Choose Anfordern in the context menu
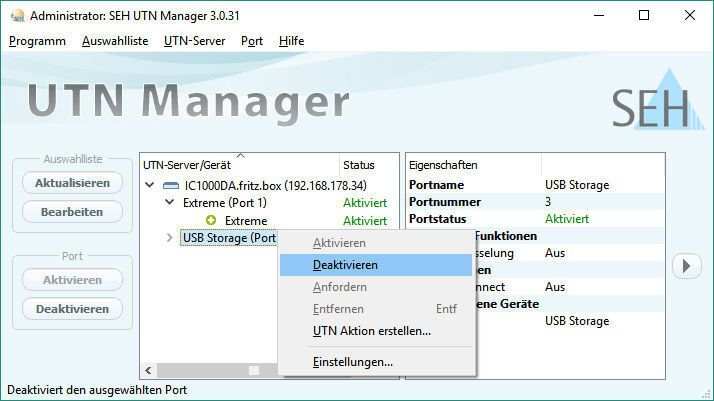This screenshot has width=714, height=401. [x=376, y=287]
